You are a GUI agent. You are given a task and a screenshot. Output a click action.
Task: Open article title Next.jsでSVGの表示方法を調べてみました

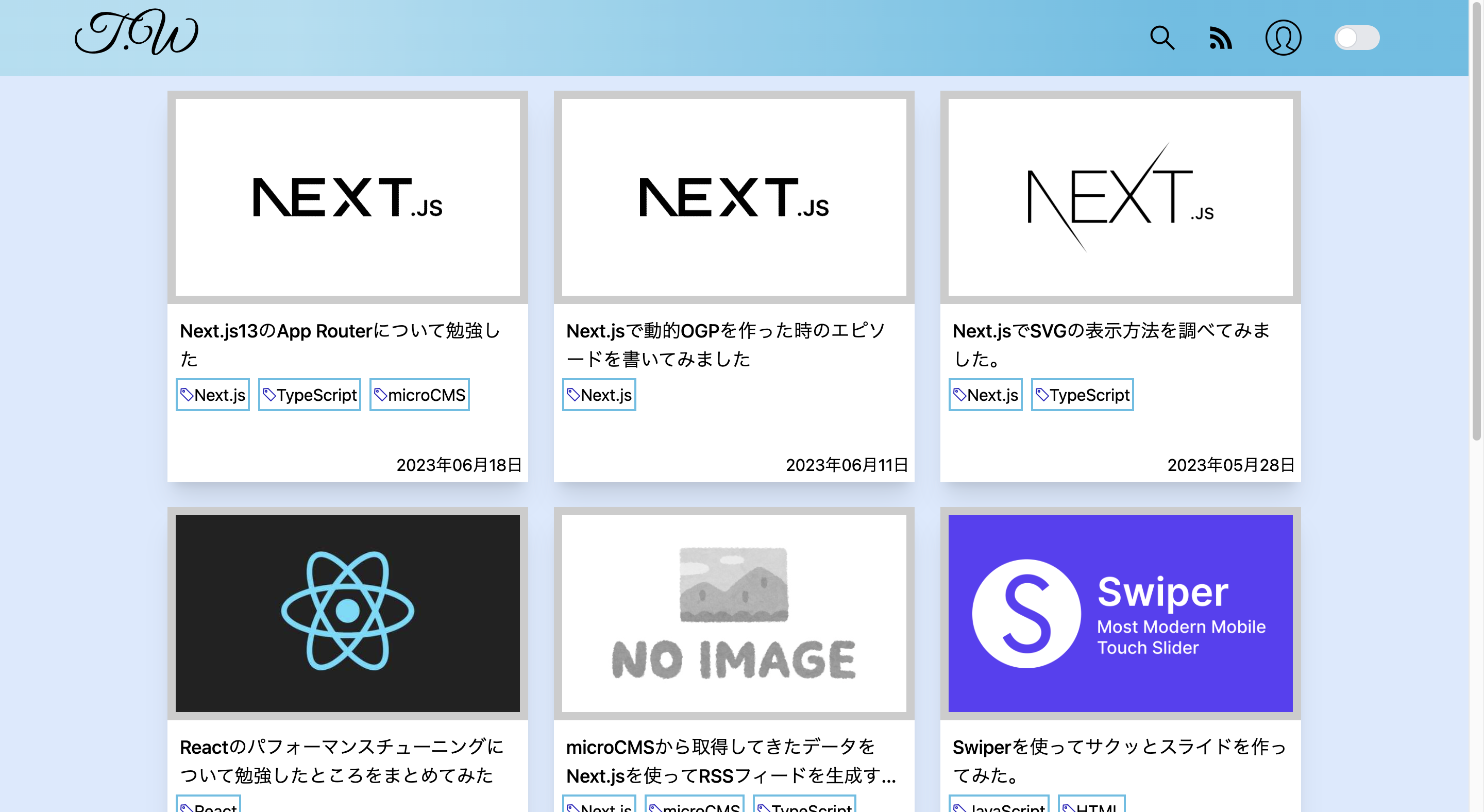tap(1112, 344)
